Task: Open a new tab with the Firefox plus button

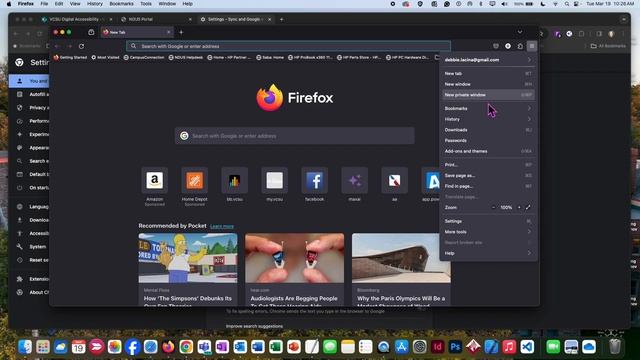Action: [181, 32]
